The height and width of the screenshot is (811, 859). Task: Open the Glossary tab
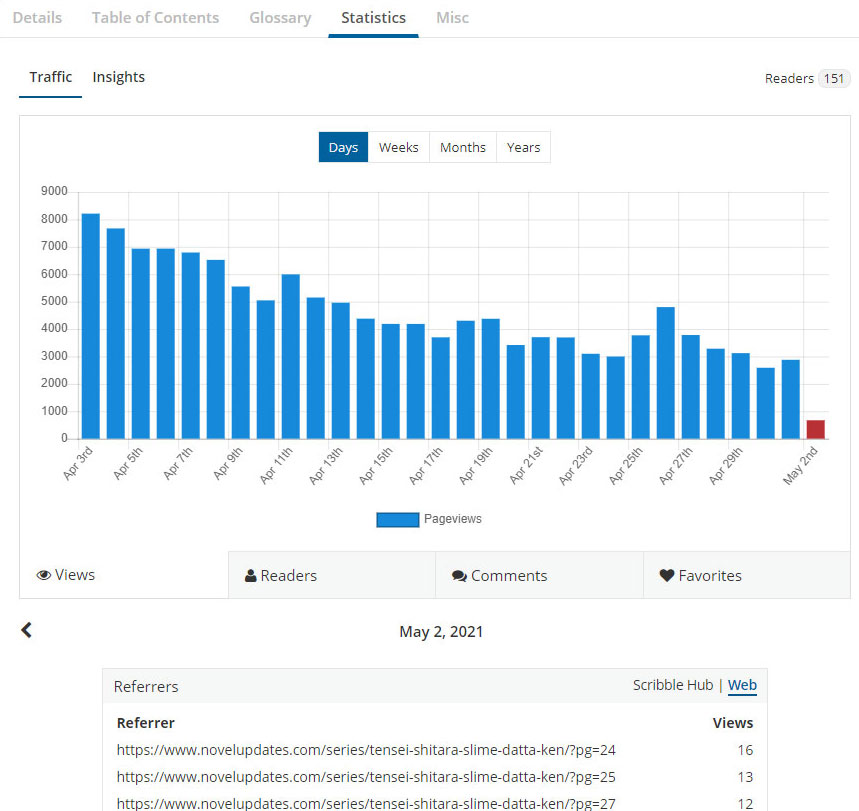pyautogui.click(x=280, y=18)
